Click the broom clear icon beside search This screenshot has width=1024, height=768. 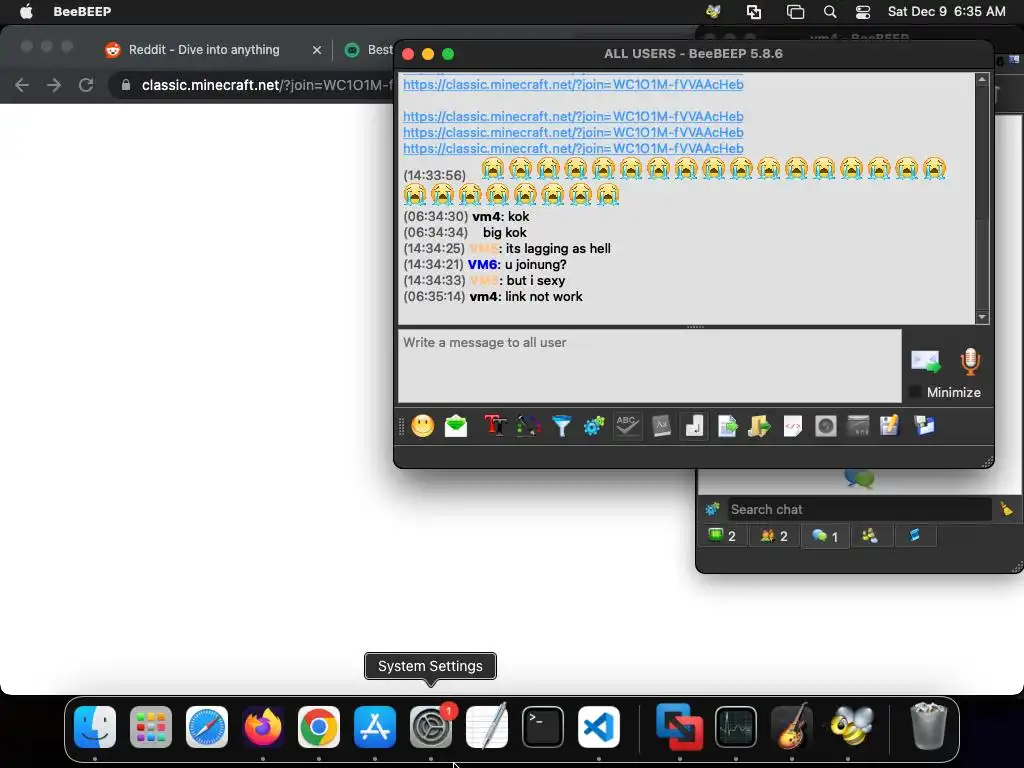click(1006, 509)
